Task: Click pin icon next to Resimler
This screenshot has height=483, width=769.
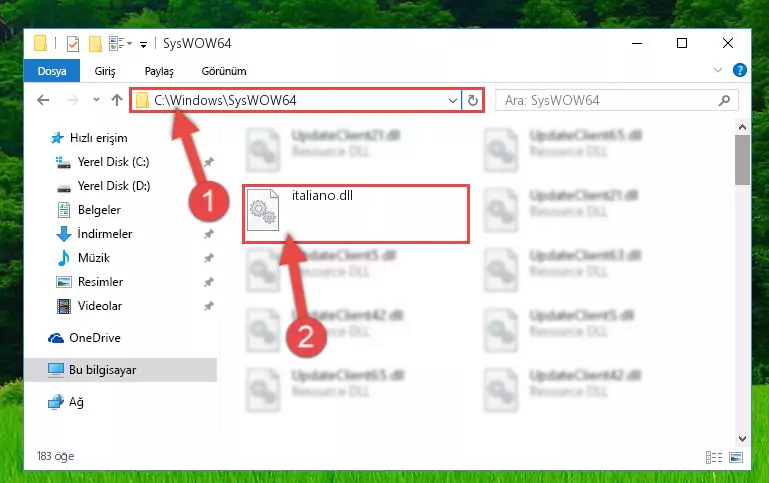Action: [x=209, y=282]
